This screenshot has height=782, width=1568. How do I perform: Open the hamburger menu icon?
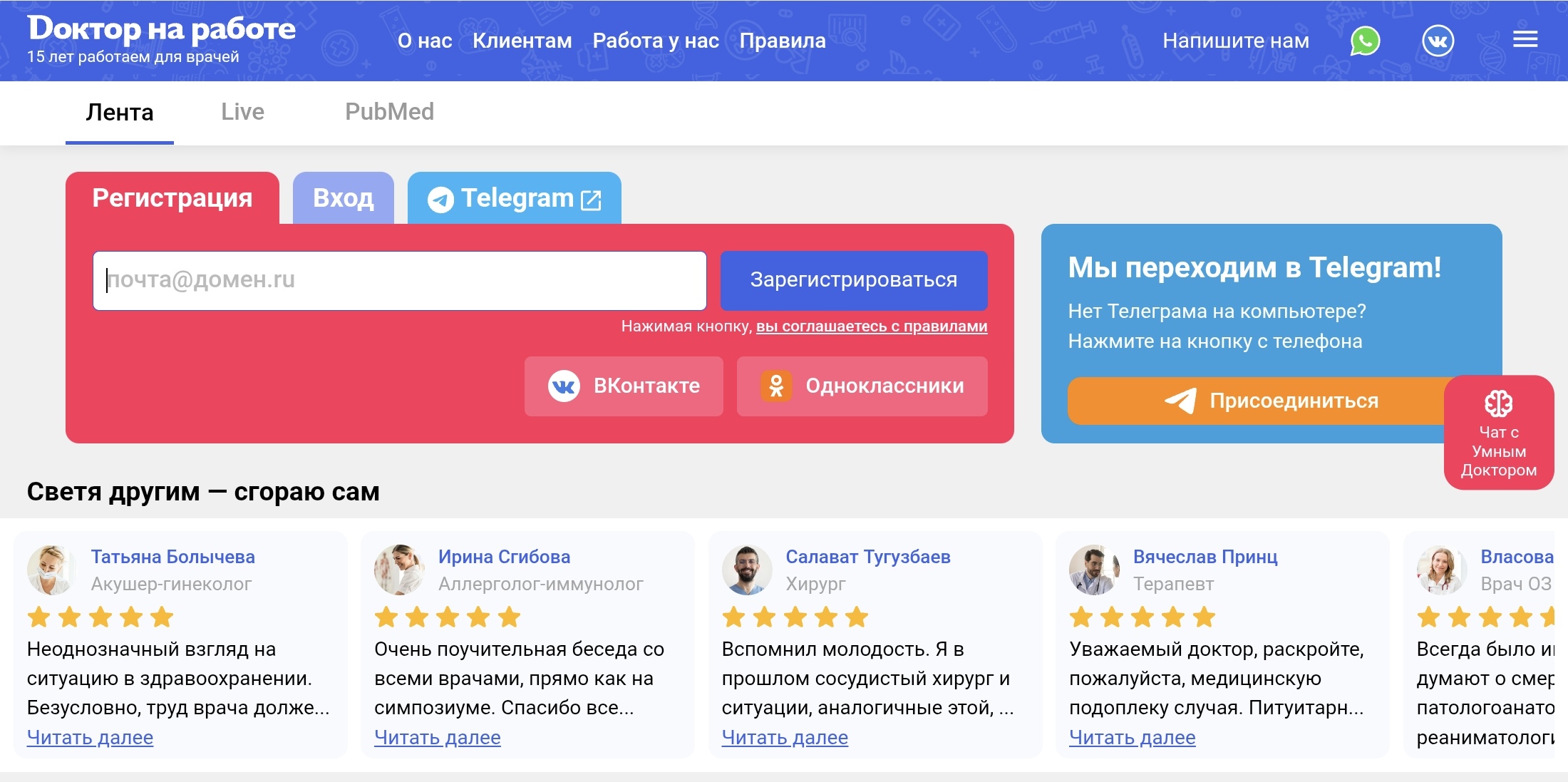(x=1525, y=40)
